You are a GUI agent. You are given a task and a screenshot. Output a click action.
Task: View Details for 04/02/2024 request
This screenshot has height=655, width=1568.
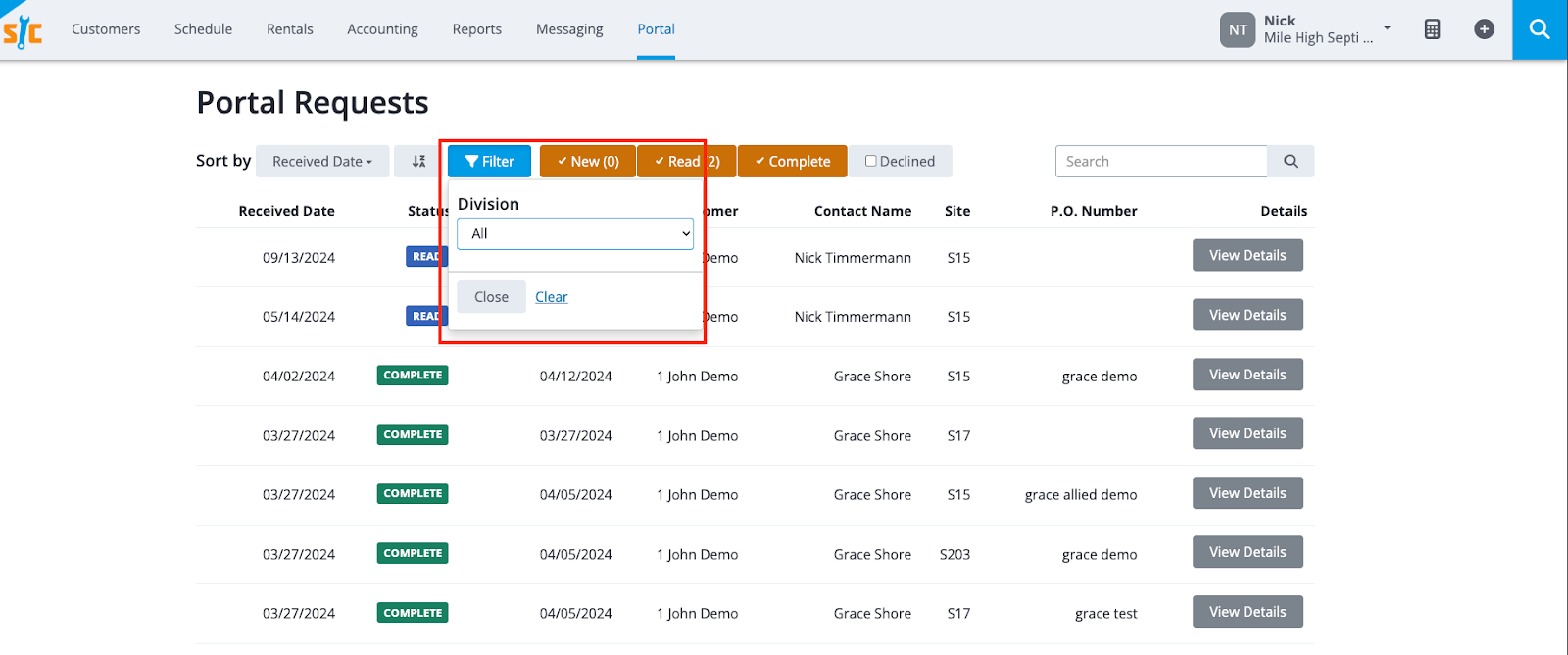[x=1248, y=375]
